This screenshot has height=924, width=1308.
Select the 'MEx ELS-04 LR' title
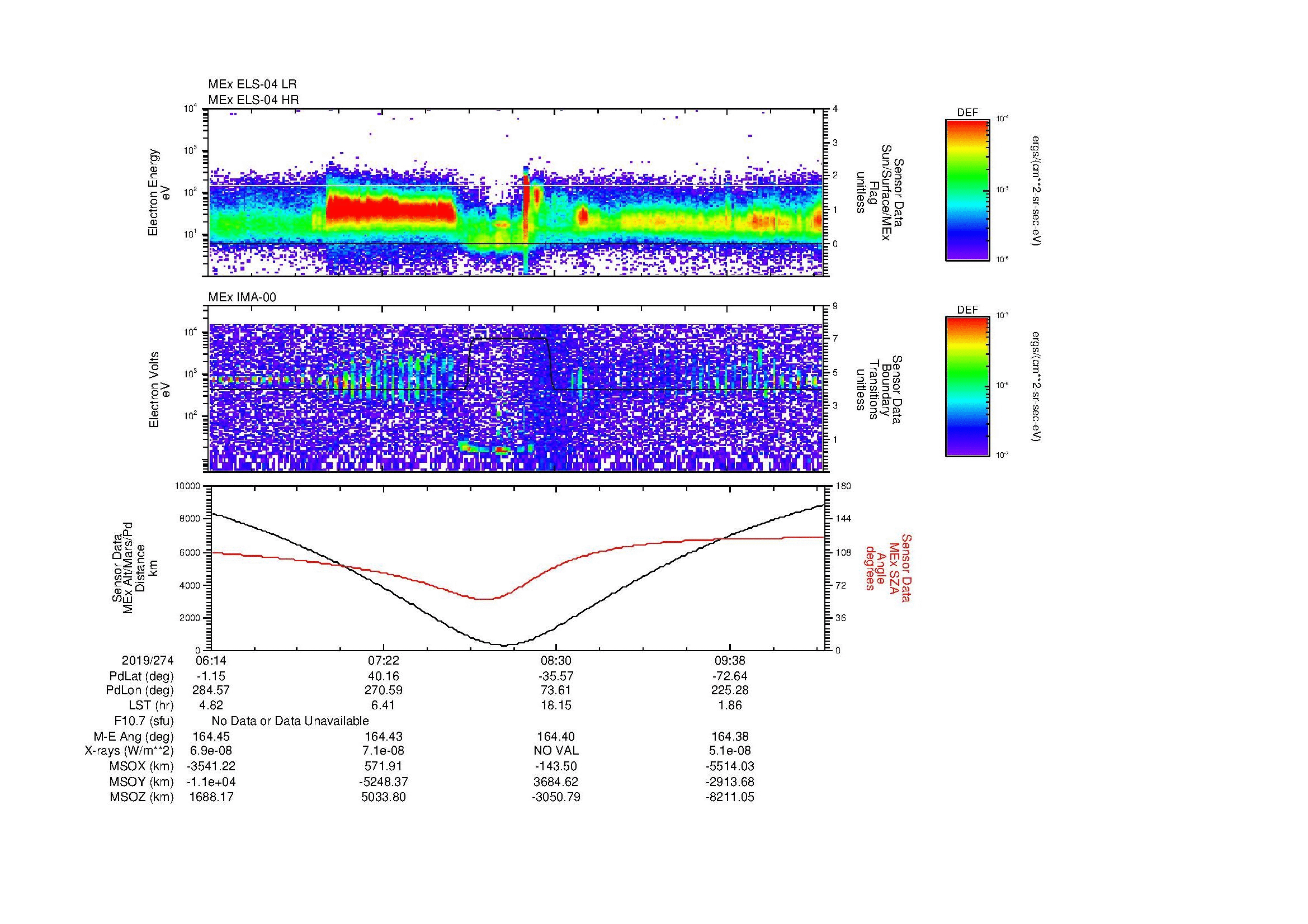pyautogui.click(x=252, y=84)
